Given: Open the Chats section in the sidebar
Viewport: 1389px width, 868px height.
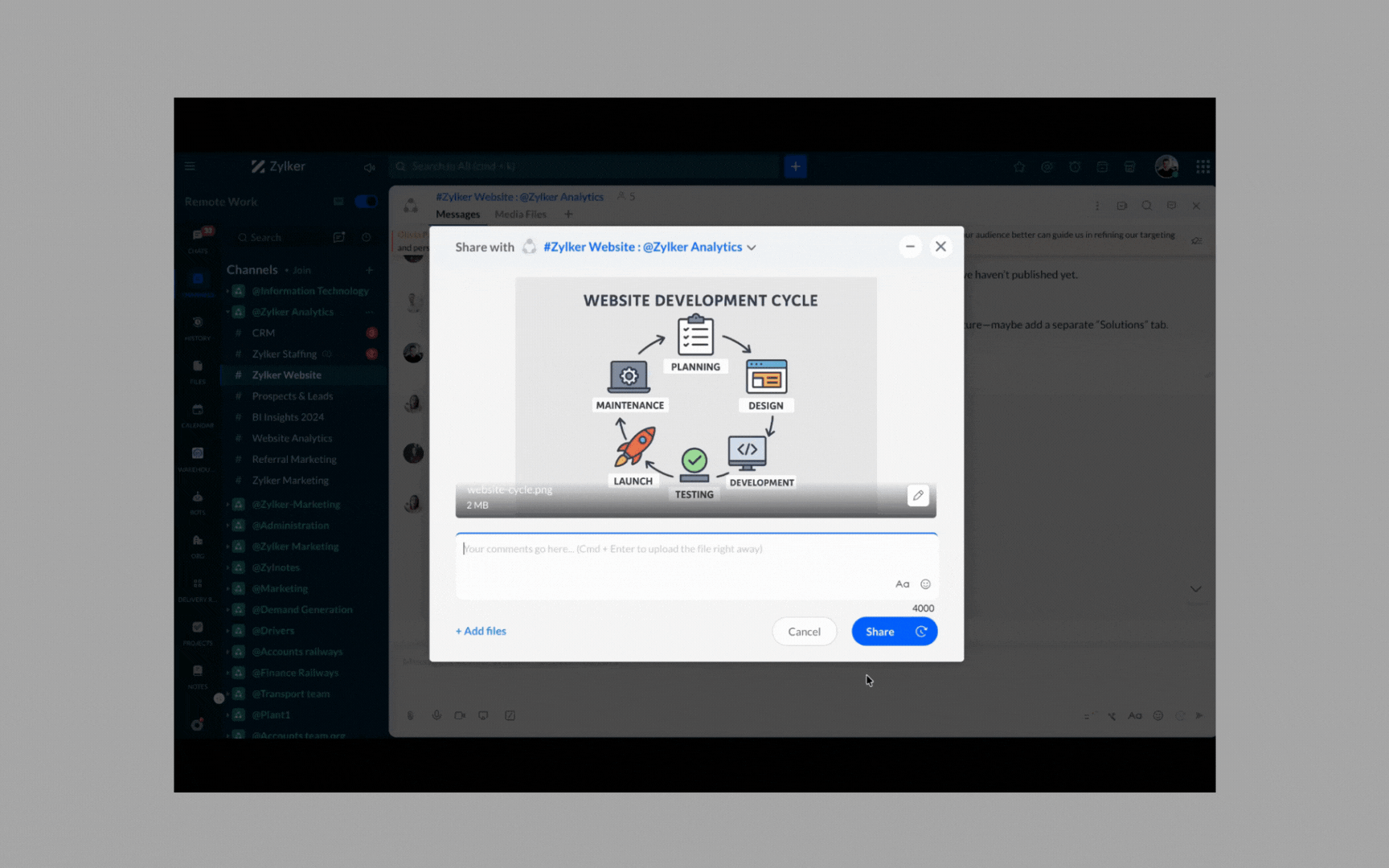Looking at the screenshot, I should coord(198,239).
